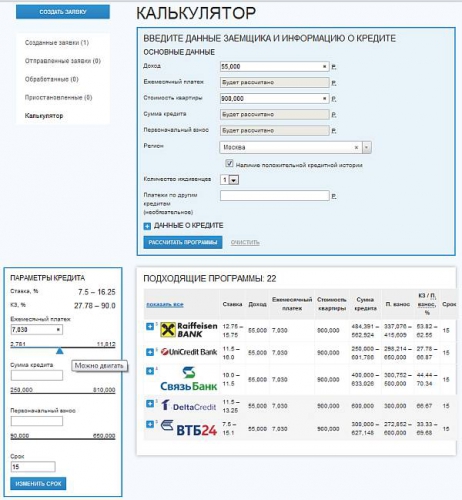Toggle positive credit history checkbox
This screenshot has height=500, width=462.
229,163
